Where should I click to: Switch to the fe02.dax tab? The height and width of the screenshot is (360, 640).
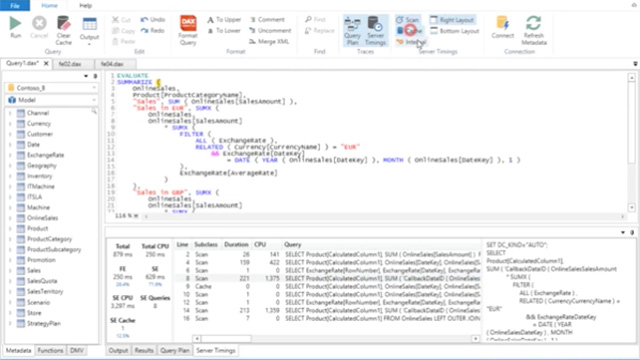point(70,64)
